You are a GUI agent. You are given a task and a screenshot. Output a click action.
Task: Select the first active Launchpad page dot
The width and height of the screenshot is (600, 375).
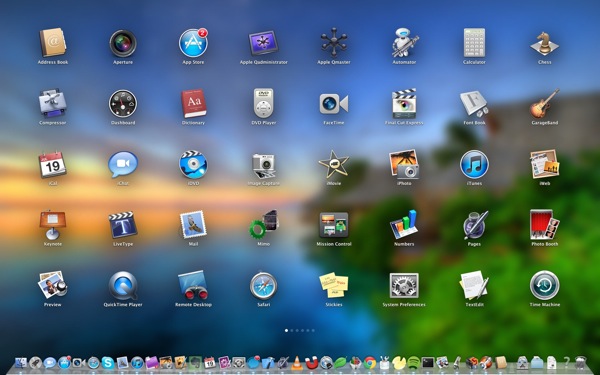(286, 330)
